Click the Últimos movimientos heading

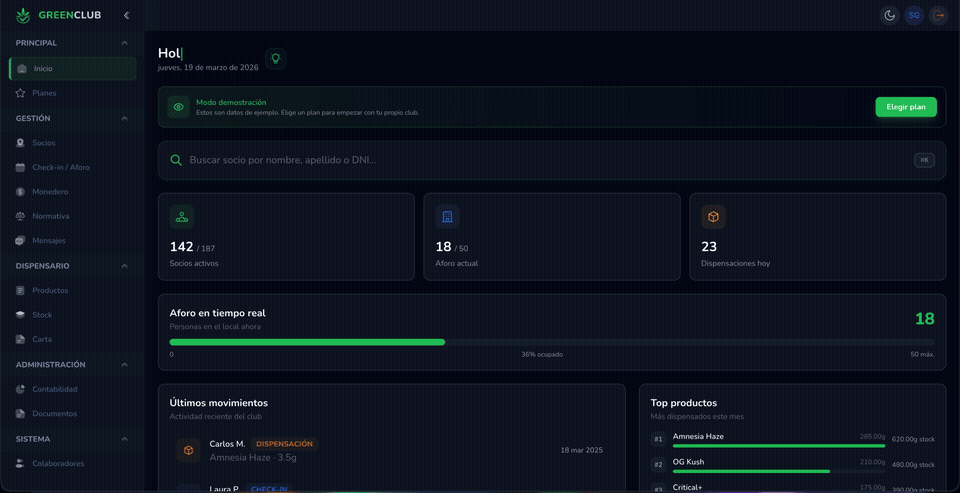click(219, 403)
